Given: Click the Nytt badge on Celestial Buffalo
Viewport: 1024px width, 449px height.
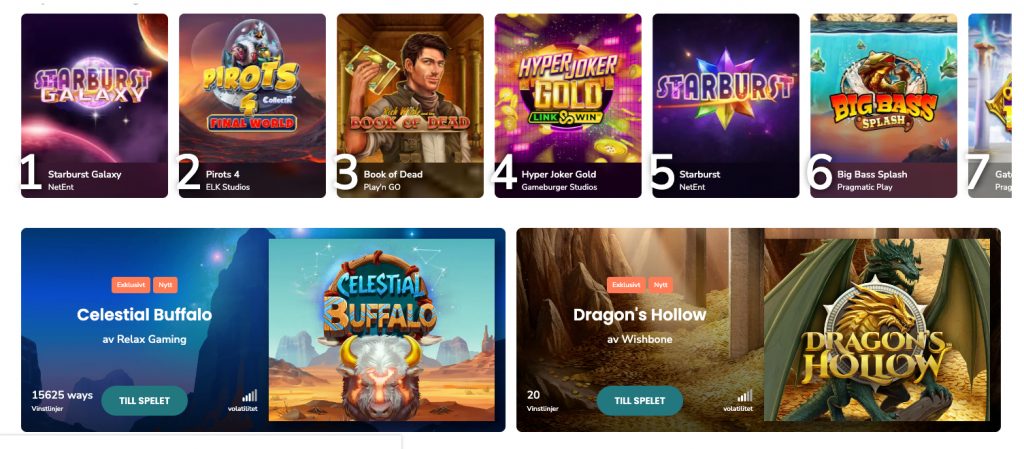Looking at the screenshot, I should (x=165, y=285).
